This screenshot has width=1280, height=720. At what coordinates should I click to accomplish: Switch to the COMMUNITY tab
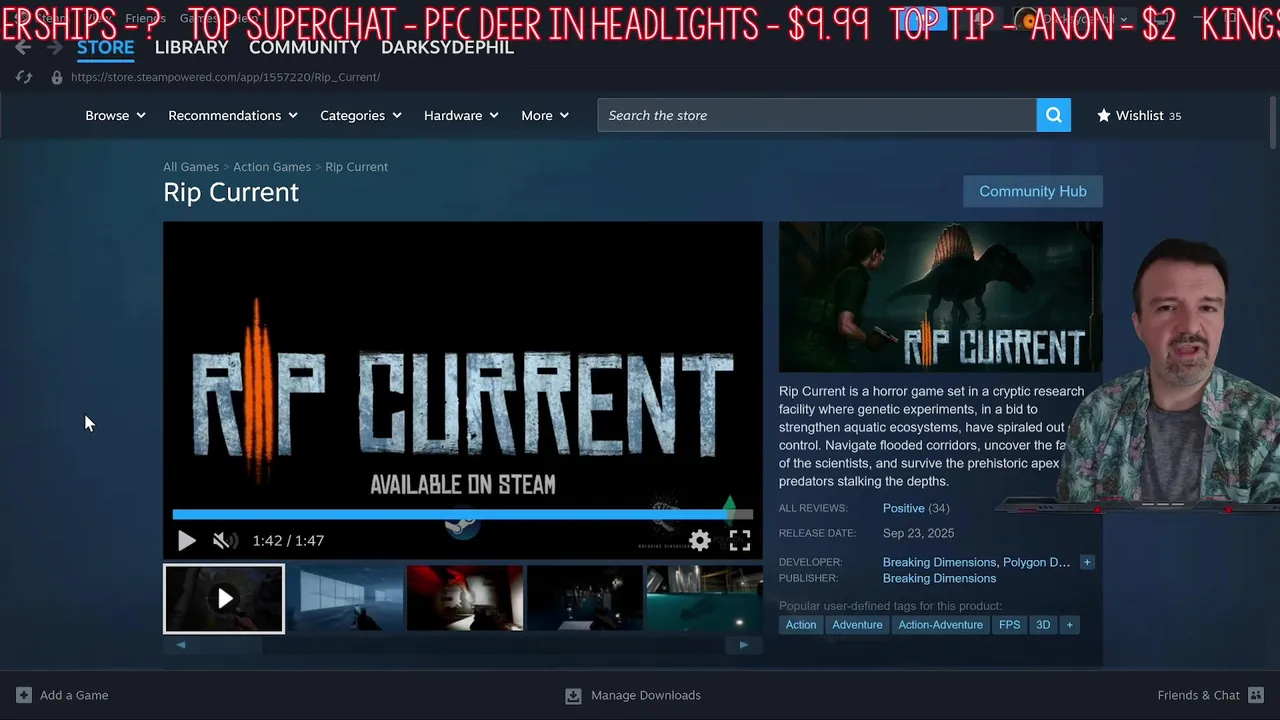click(x=304, y=47)
